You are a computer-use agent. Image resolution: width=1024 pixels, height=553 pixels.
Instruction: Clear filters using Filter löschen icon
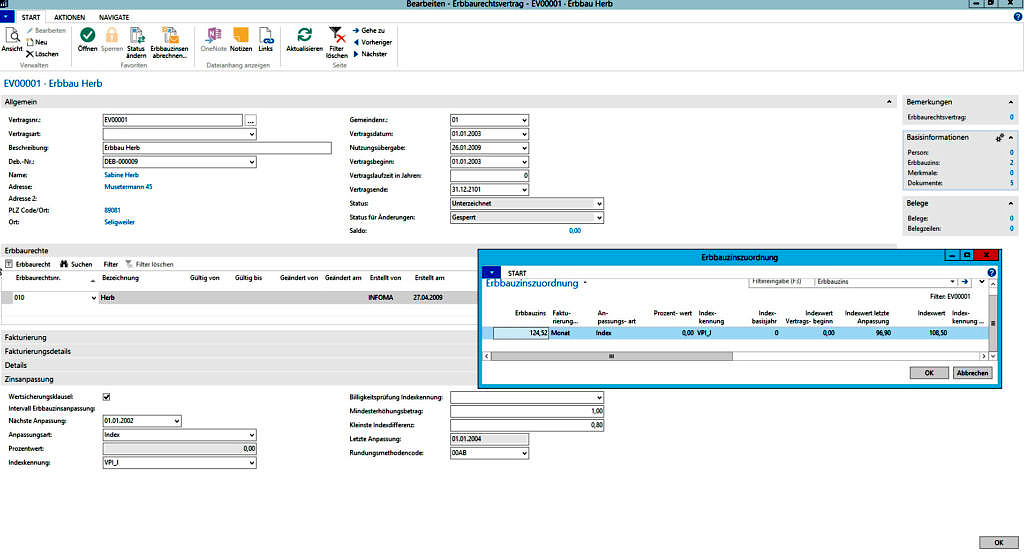[337, 36]
